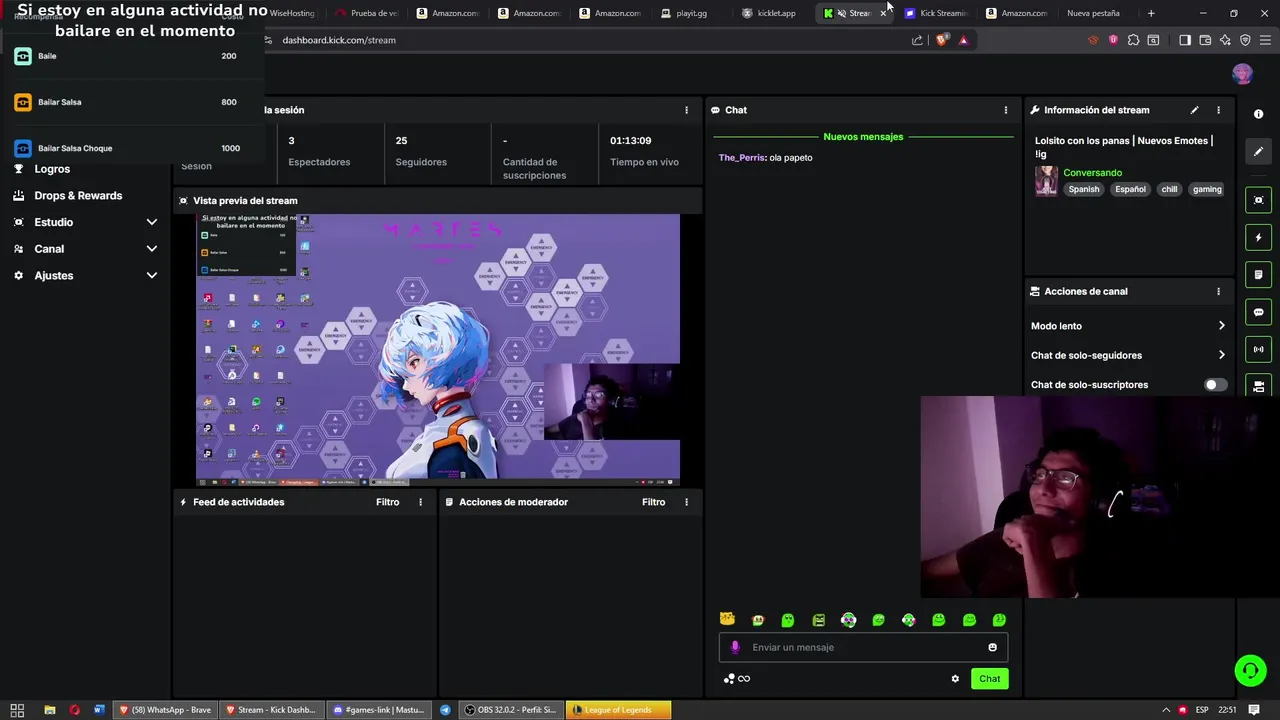Click the Spanish stream tag

(x=1083, y=189)
